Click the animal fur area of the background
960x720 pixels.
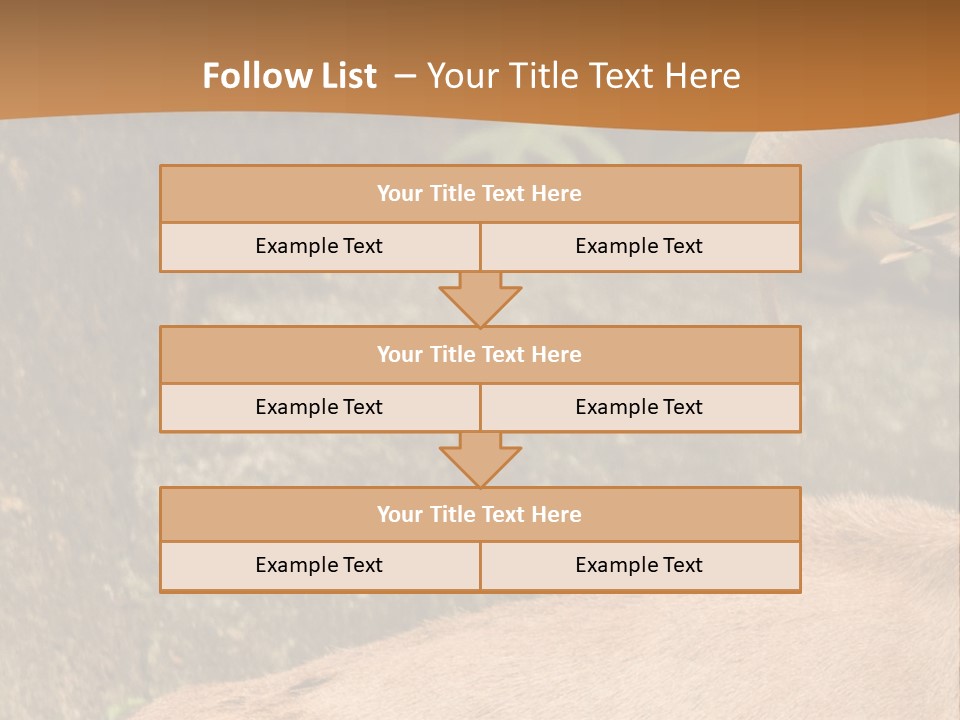[x=612, y=667]
